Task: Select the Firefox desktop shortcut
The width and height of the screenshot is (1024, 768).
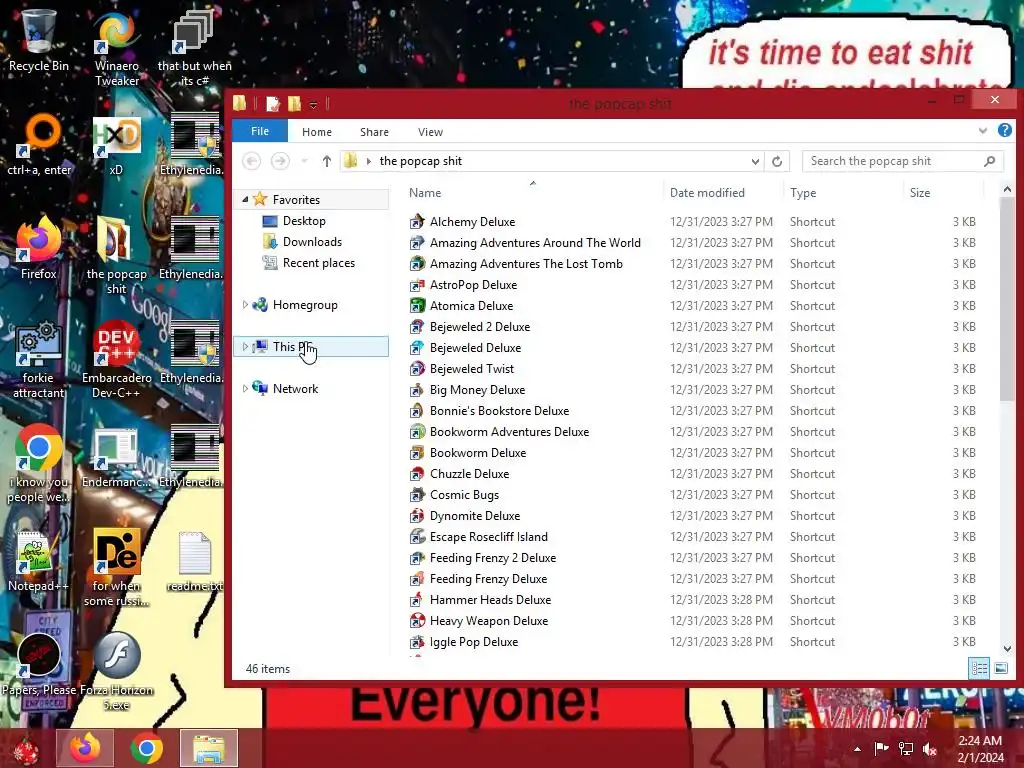Action: pos(39,248)
